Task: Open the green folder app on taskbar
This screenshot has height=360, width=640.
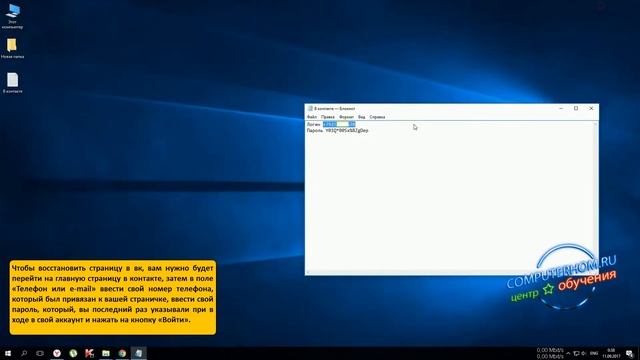Action: click(106, 353)
